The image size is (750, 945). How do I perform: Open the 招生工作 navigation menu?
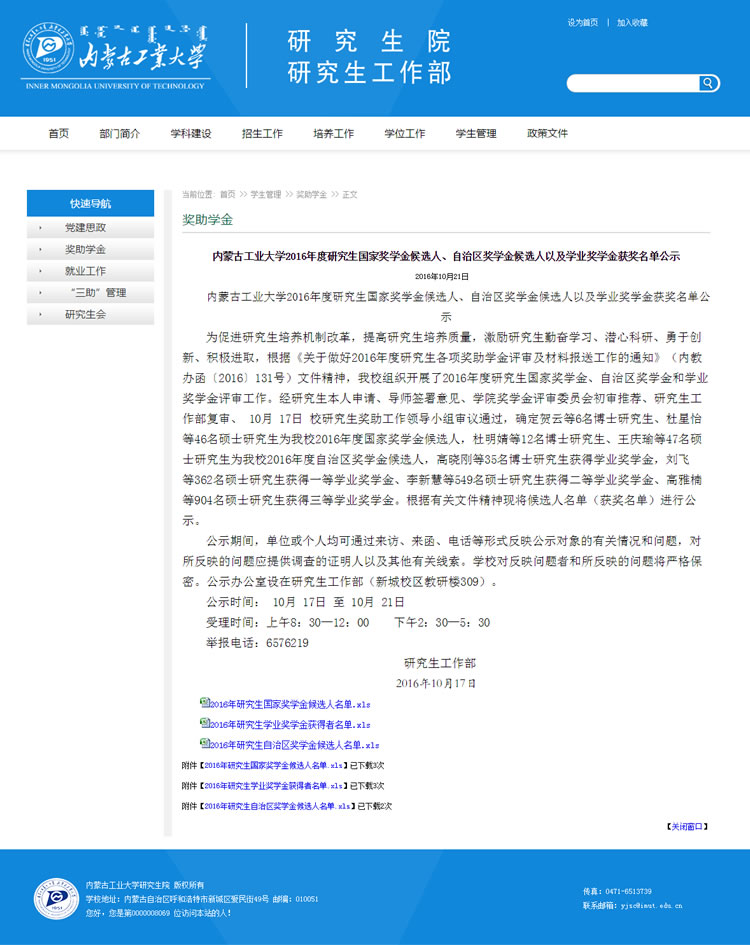click(262, 134)
